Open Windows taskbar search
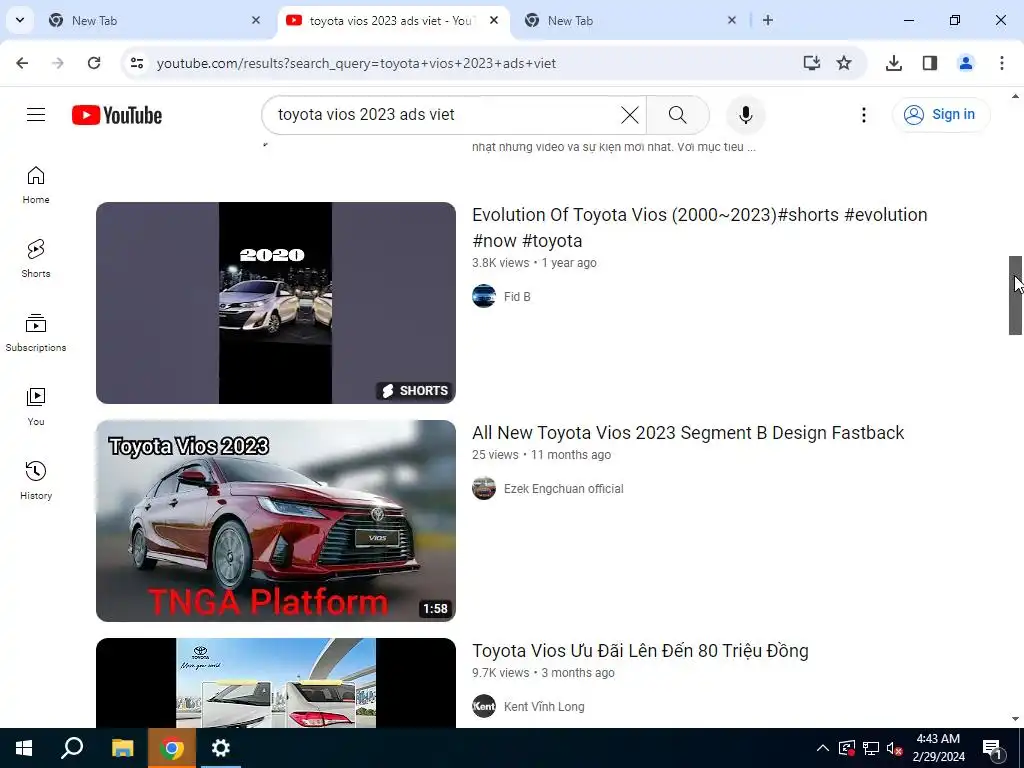Image resolution: width=1024 pixels, height=768 pixels. [72, 748]
